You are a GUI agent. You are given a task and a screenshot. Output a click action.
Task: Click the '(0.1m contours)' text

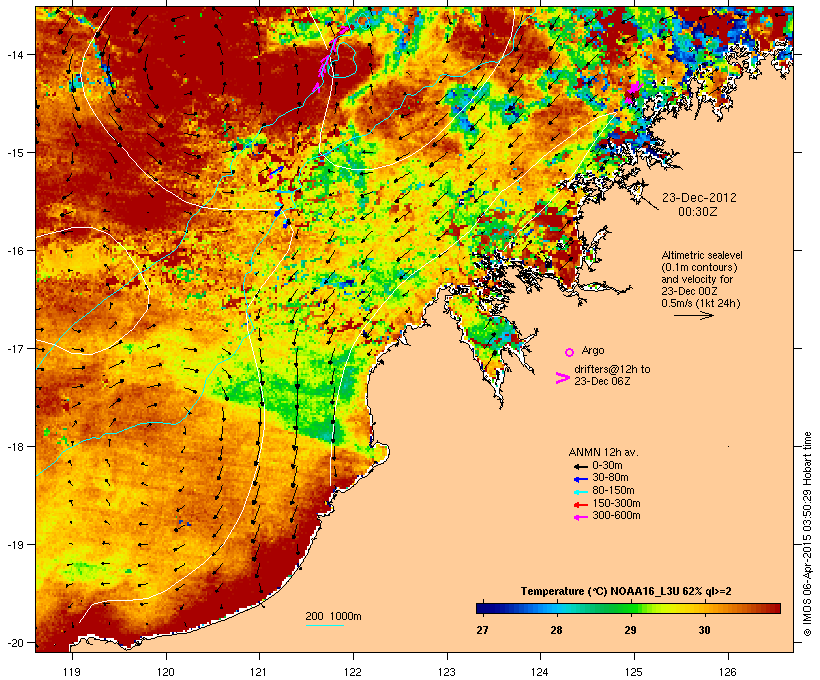pyautogui.click(x=699, y=267)
